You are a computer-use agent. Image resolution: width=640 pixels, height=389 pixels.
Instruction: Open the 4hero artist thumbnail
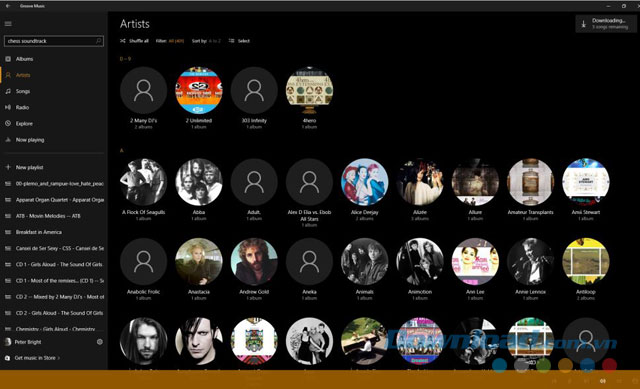(x=309, y=90)
